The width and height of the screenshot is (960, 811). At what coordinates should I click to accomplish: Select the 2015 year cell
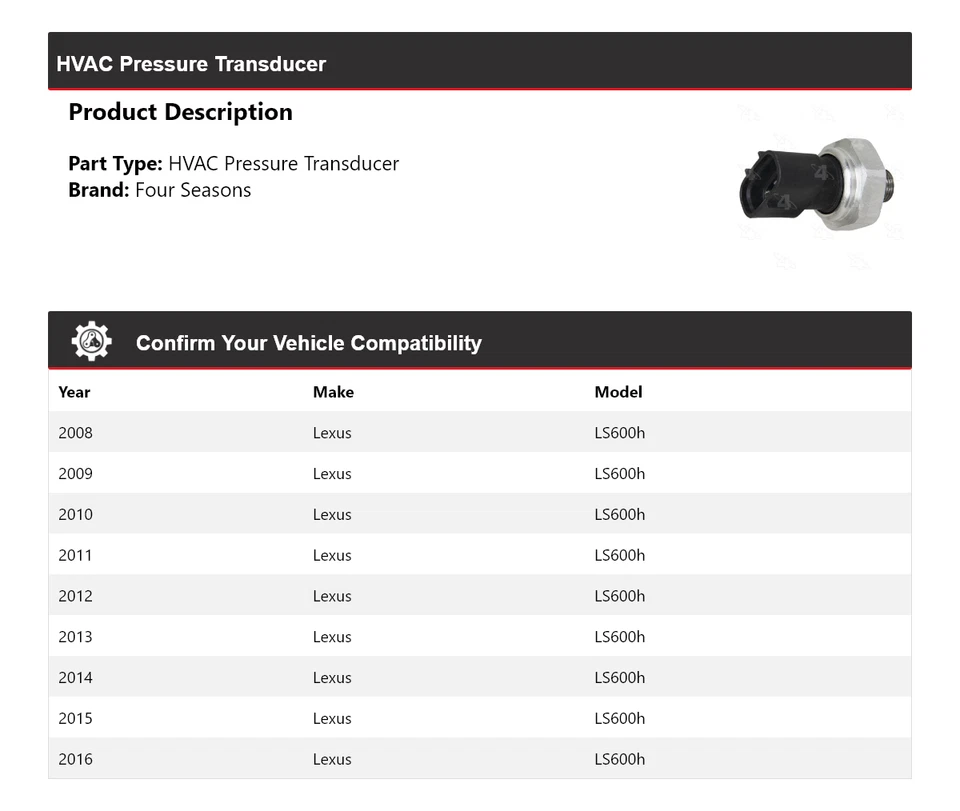point(76,718)
